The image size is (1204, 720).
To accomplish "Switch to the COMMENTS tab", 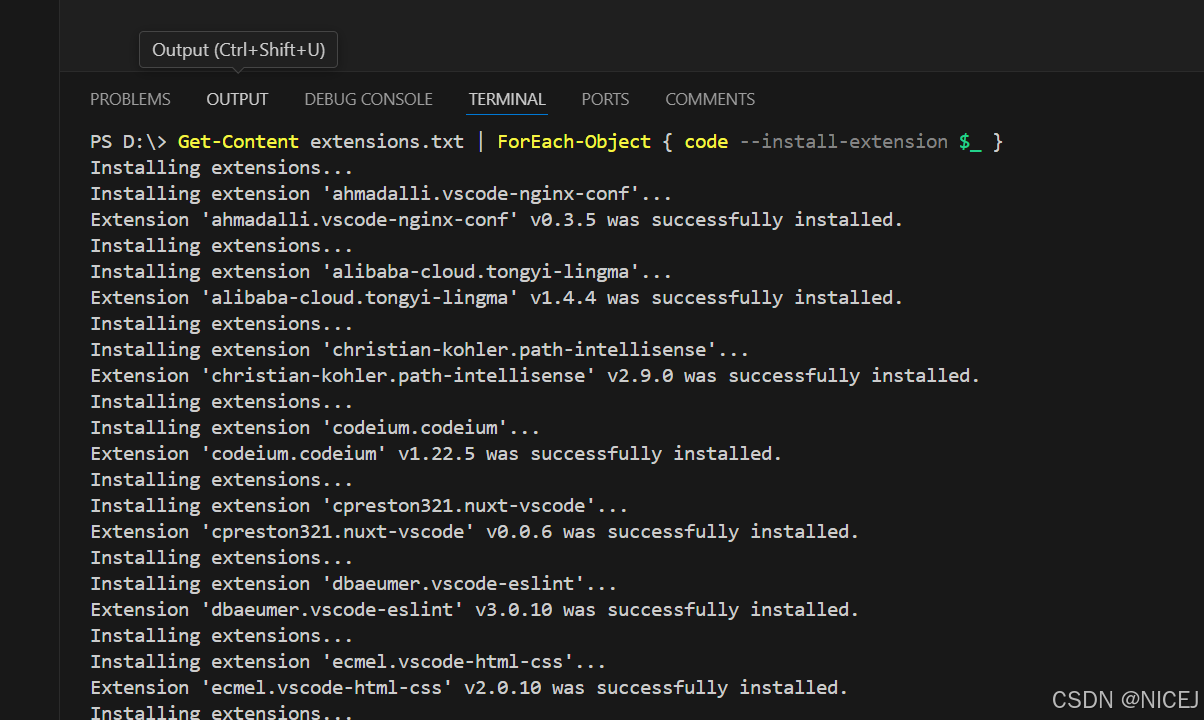I will click(x=710, y=99).
